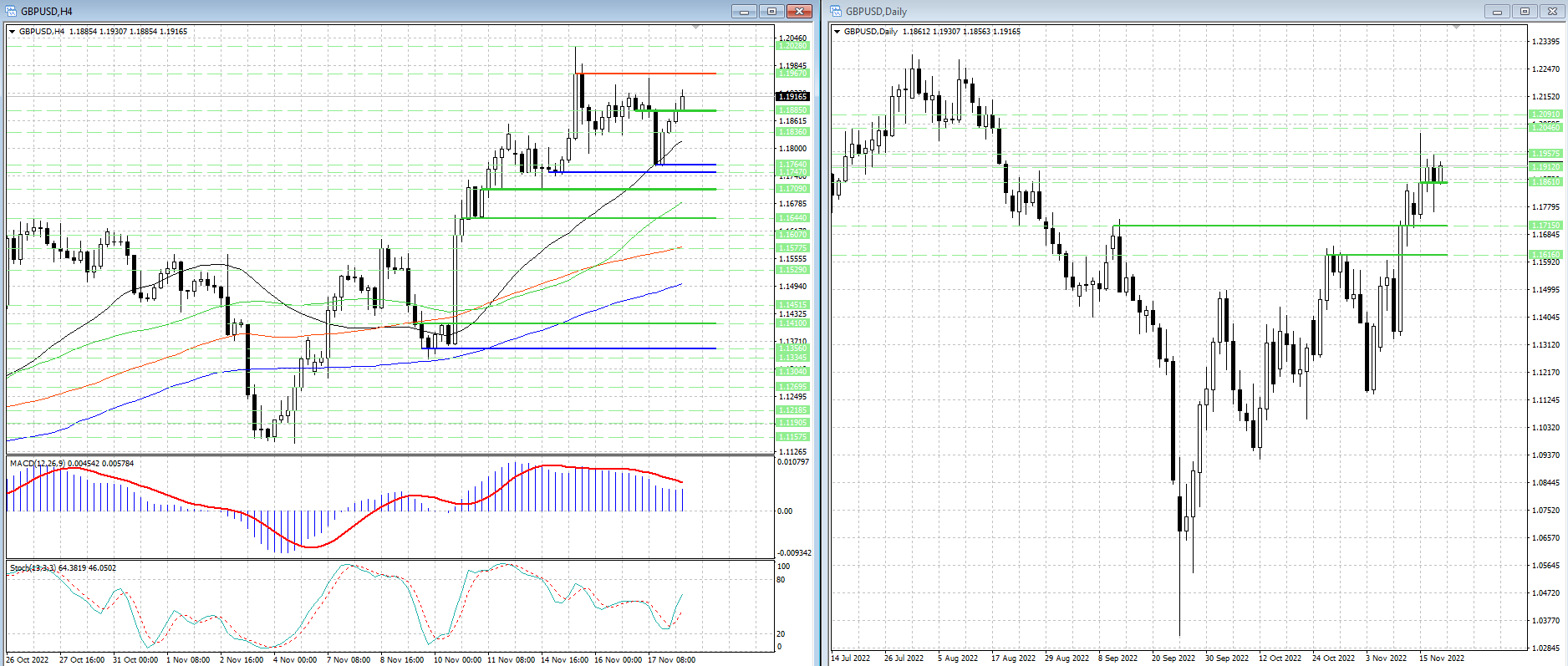This screenshot has height=666, width=1568.
Task: Click the GBPUSD,Daily window title bar text
Action: (876, 11)
